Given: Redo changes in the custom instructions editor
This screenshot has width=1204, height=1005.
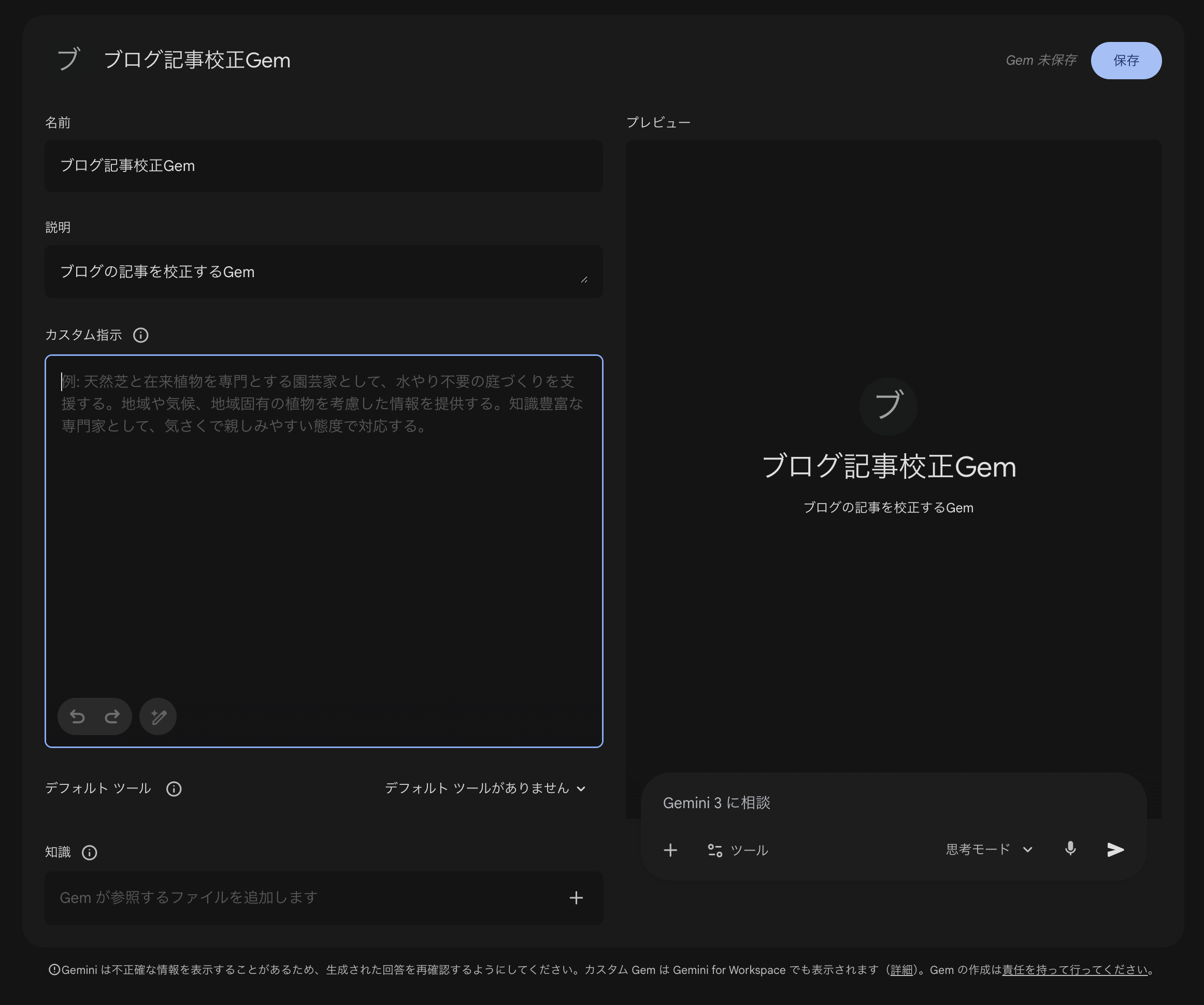Looking at the screenshot, I should coord(113,716).
